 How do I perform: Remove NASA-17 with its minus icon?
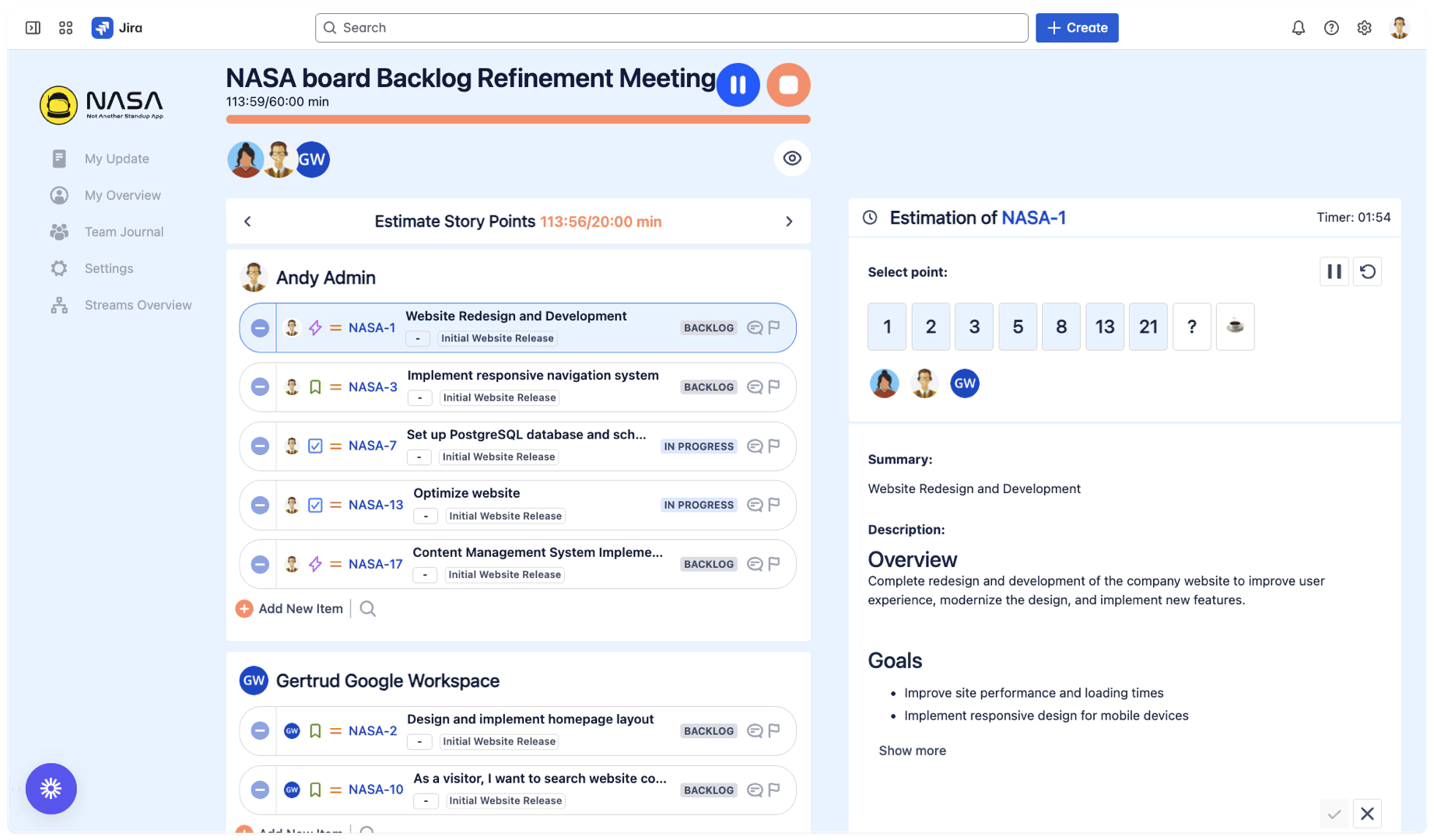(260, 564)
